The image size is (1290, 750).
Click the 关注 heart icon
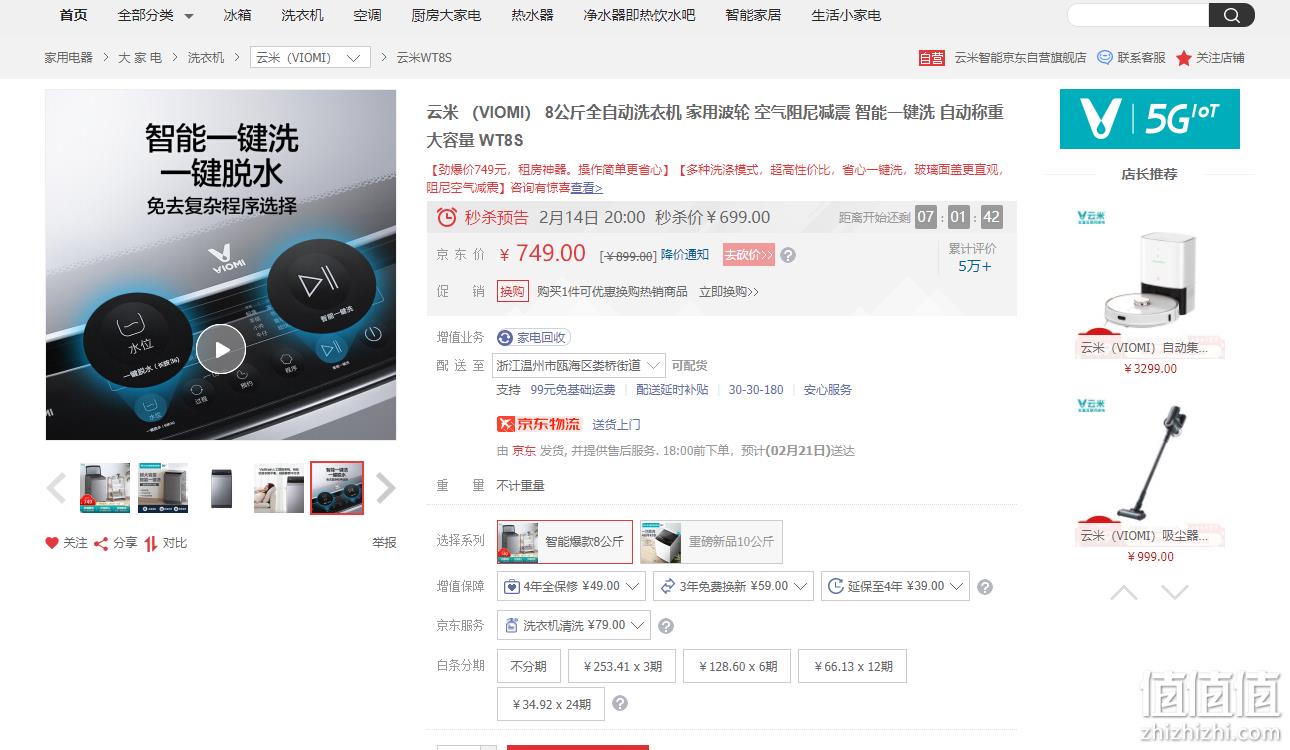[52, 543]
